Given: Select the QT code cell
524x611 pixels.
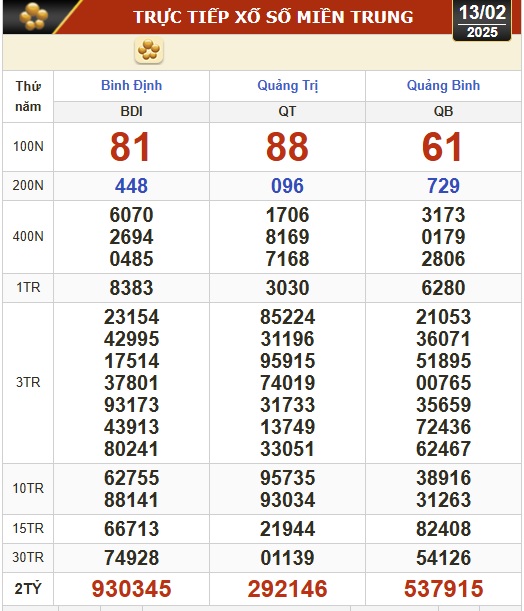Looking at the screenshot, I should tap(288, 111).
